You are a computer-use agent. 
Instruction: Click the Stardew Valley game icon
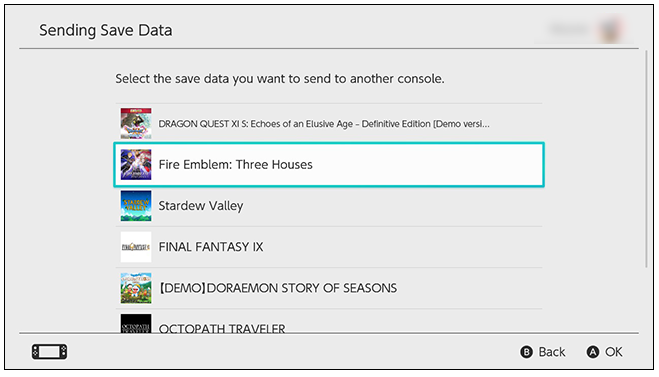click(x=136, y=206)
